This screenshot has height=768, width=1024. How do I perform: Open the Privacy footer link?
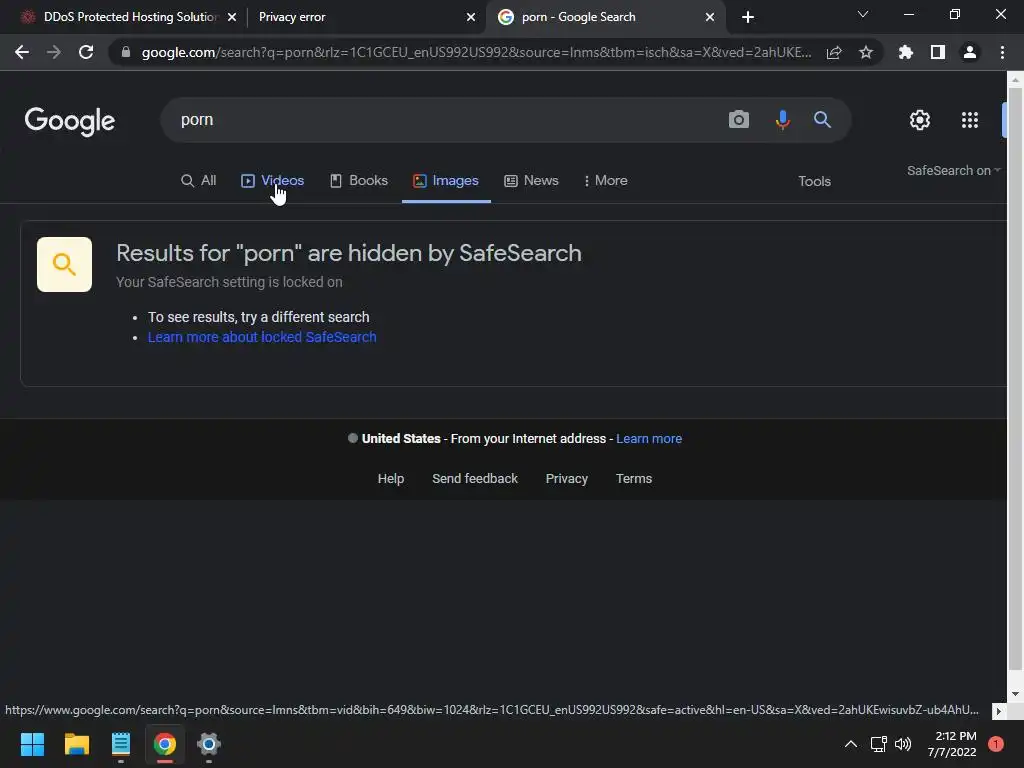tap(566, 479)
